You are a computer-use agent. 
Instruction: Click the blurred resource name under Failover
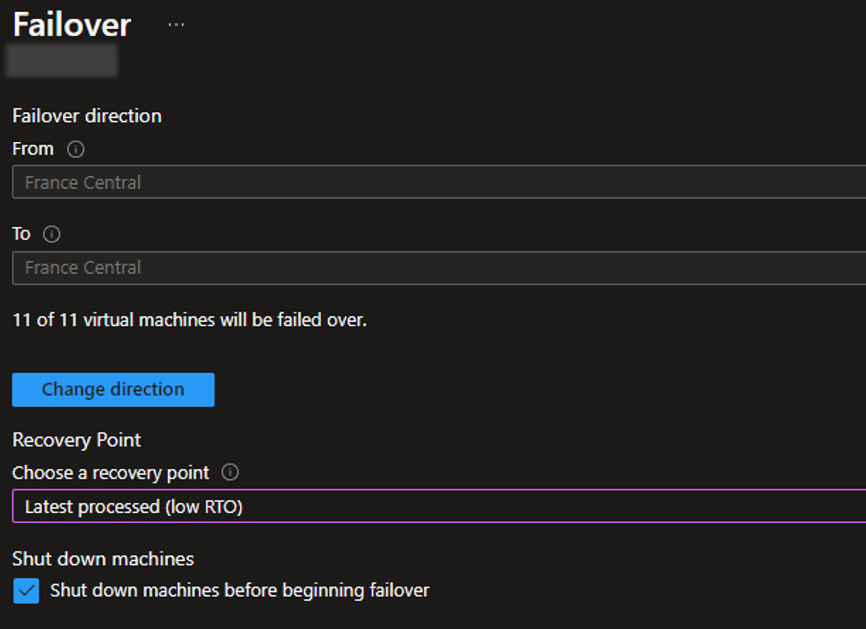(x=61, y=60)
